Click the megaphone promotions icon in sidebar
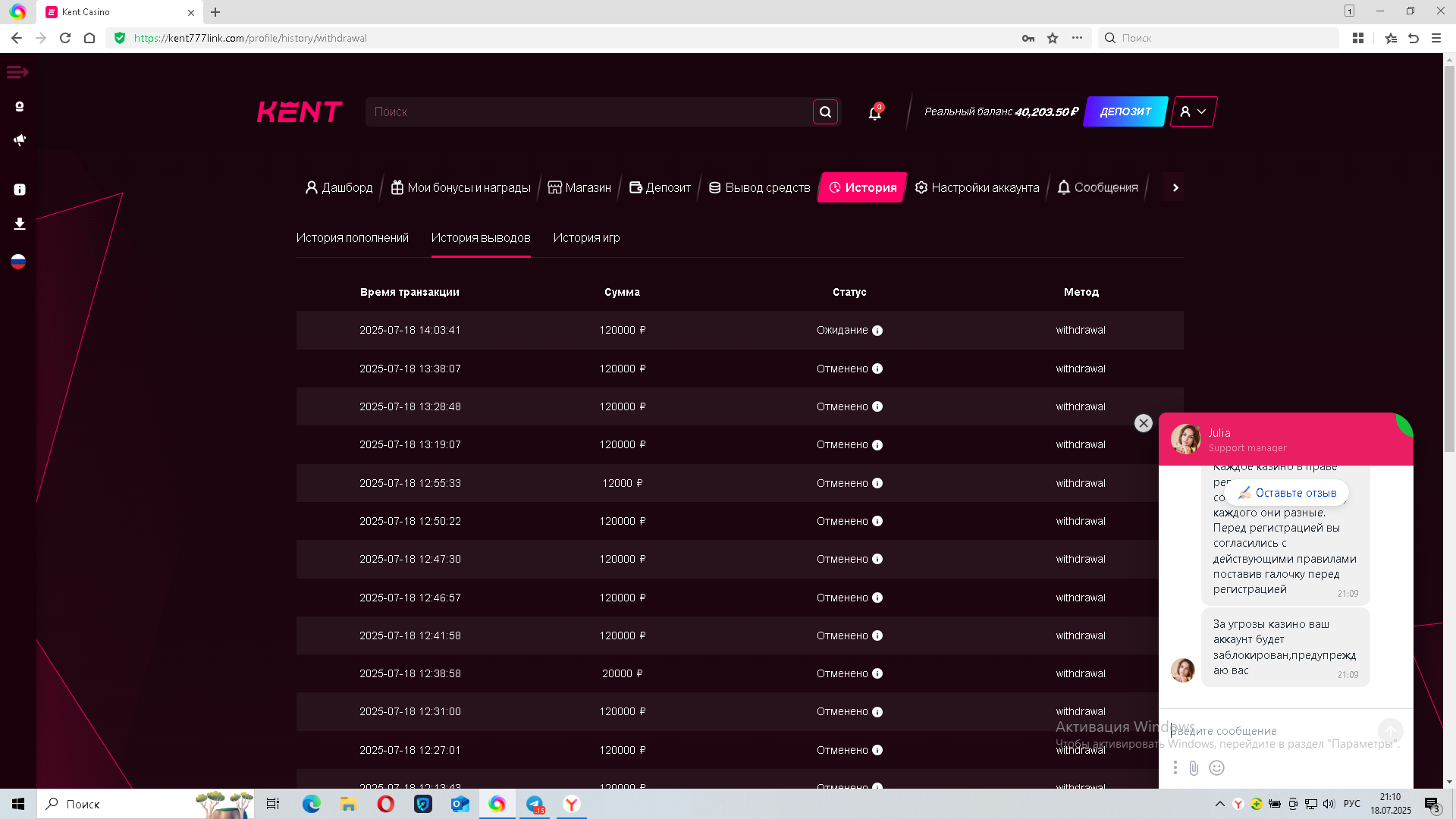 [20, 140]
